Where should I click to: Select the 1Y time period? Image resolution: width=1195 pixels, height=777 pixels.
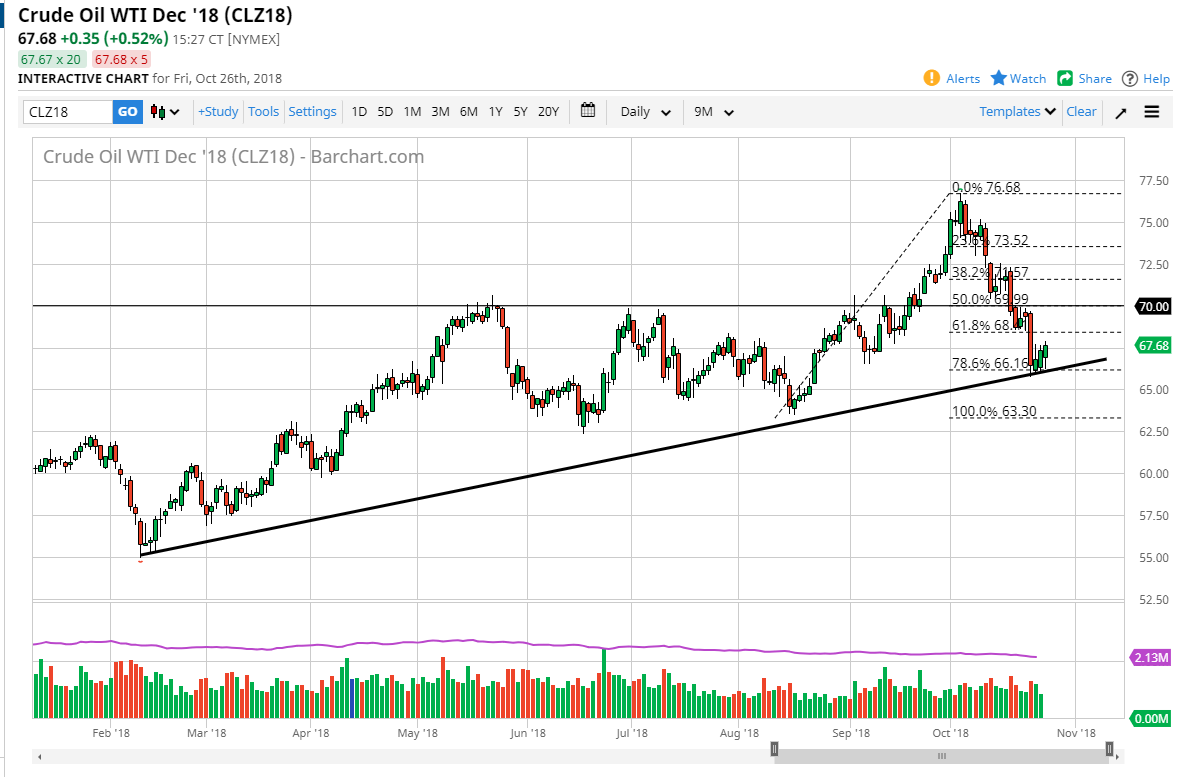click(x=495, y=112)
